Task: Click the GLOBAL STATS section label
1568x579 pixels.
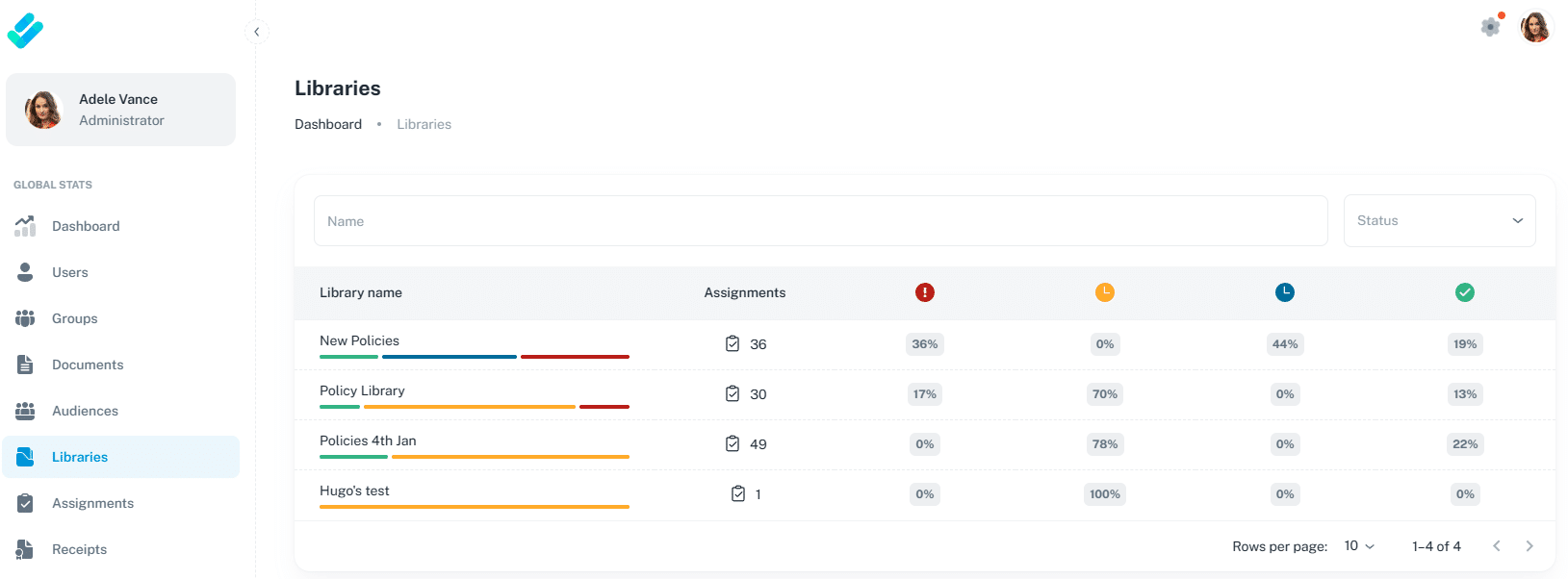Action: pos(53,185)
